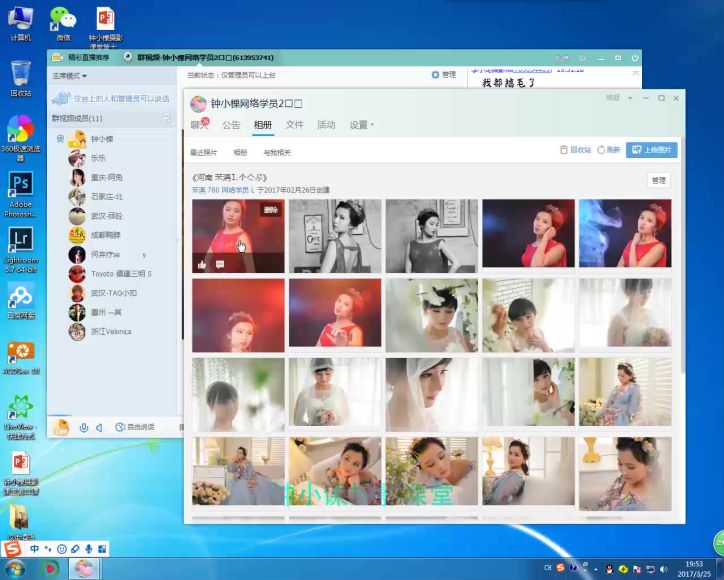
Task: Click the speaker volume icon in video window
Action: [99, 428]
